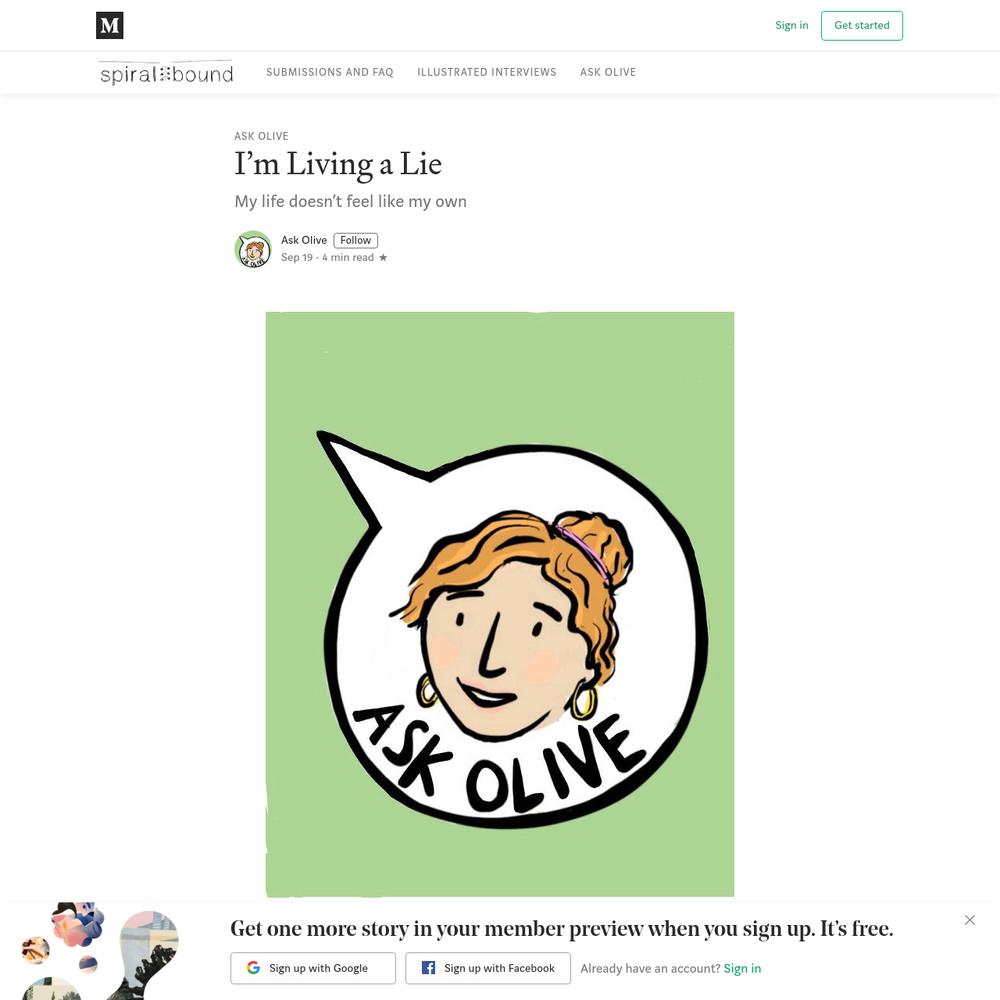
Task: Open the spiral bound publication logo
Action: point(166,73)
